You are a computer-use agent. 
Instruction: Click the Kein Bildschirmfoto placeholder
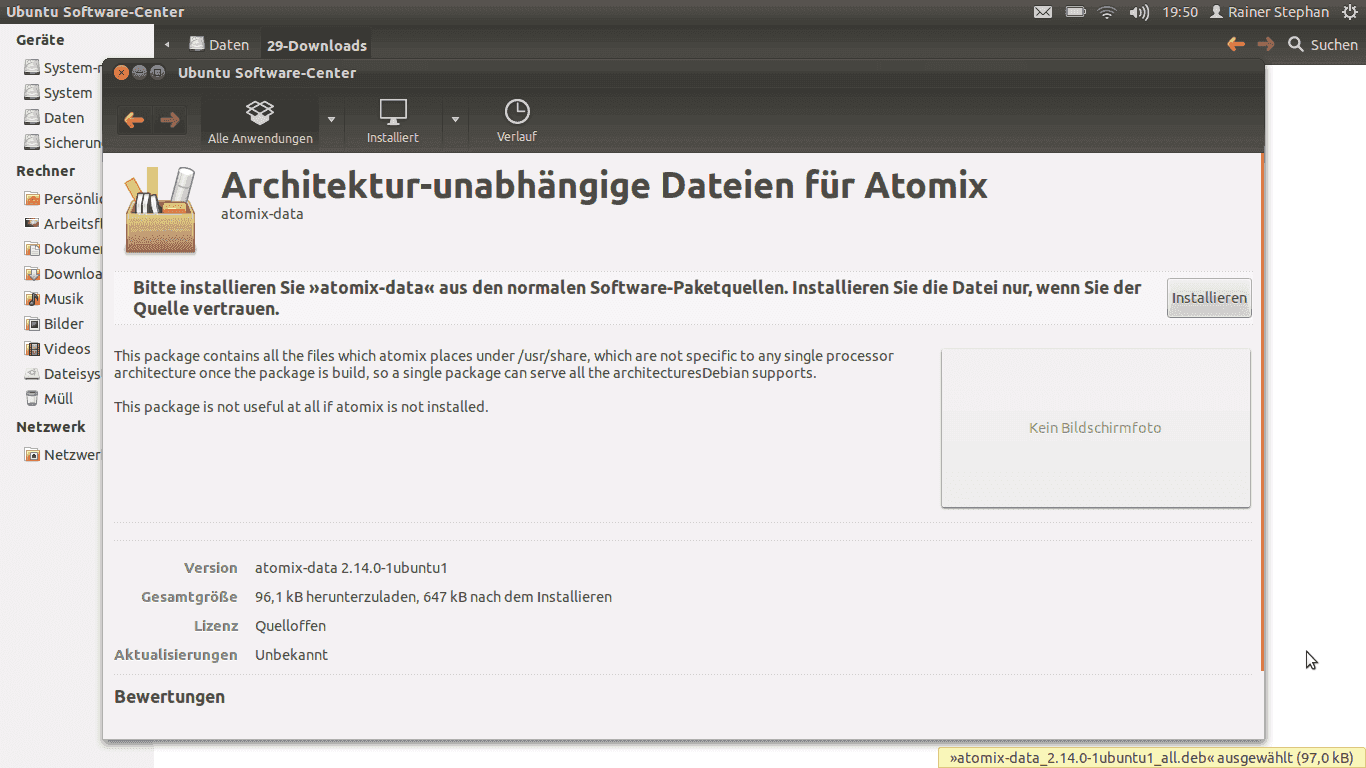point(1095,428)
